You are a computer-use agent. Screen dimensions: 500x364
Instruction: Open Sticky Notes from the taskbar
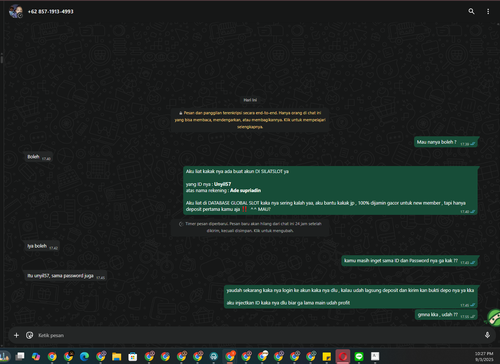point(327,356)
